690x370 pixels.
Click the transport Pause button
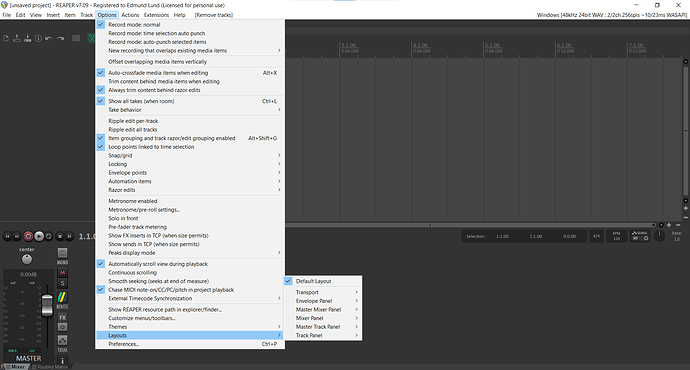69,236
